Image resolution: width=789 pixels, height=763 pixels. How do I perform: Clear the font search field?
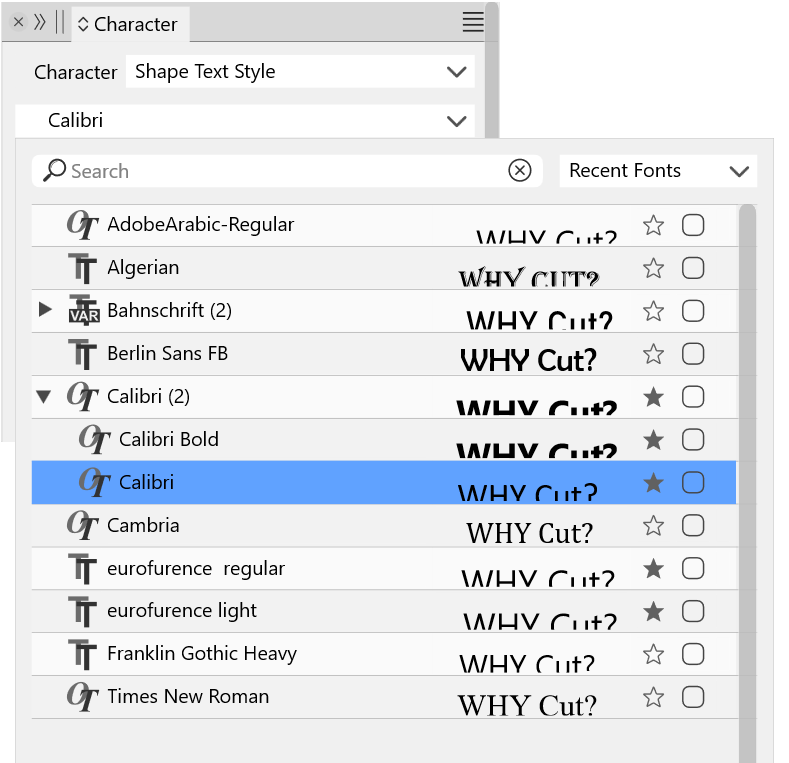pyautogui.click(x=520, y=171)
